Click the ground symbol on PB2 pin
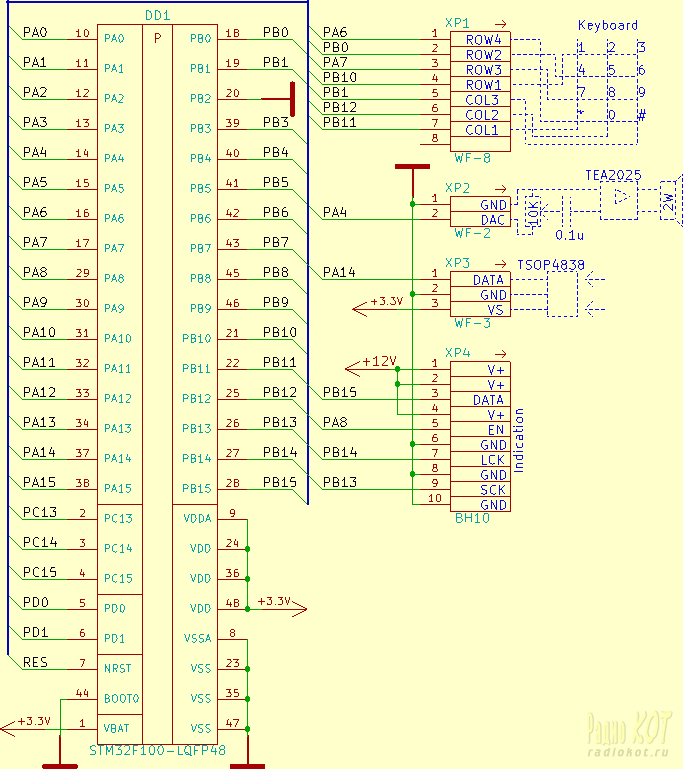Viewport: 683px width, 769px height. (292, 99)
